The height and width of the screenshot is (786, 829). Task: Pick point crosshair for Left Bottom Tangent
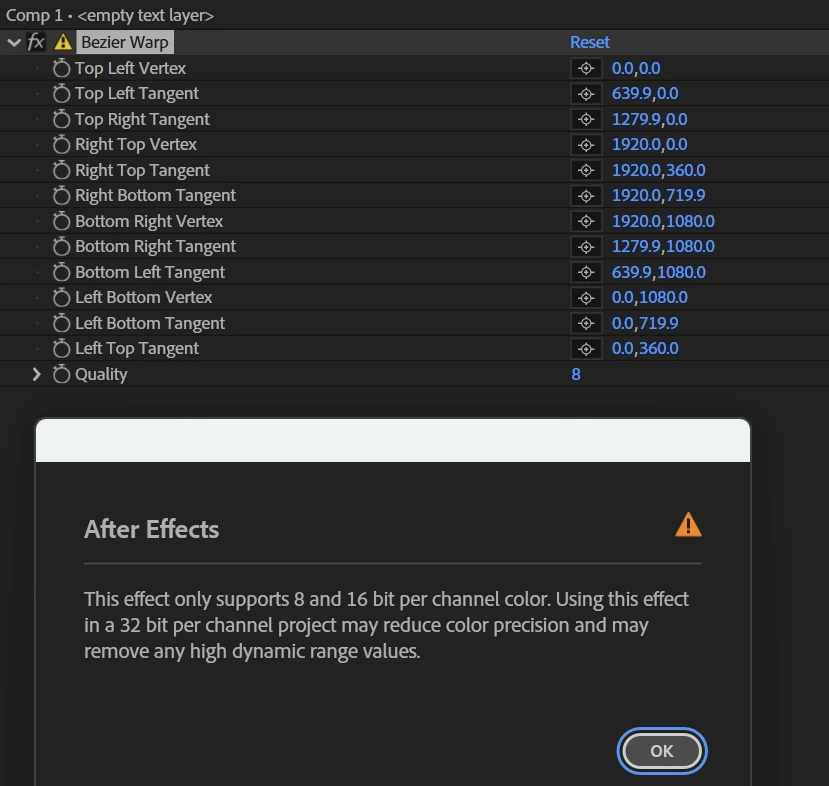pyautogui.click(x=586, y=323)
